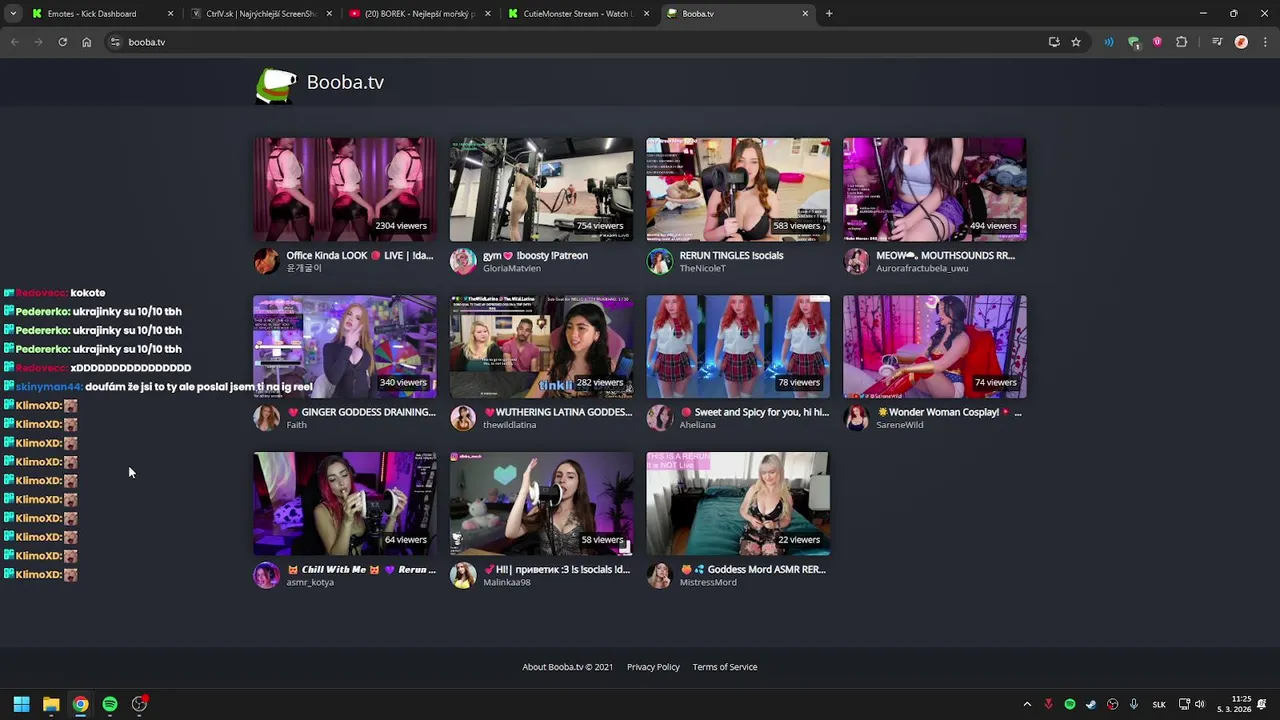Click the GloriaMatvien channel avatar
Viewport: 1280px width, 720px height.
[x=463, y=262]
